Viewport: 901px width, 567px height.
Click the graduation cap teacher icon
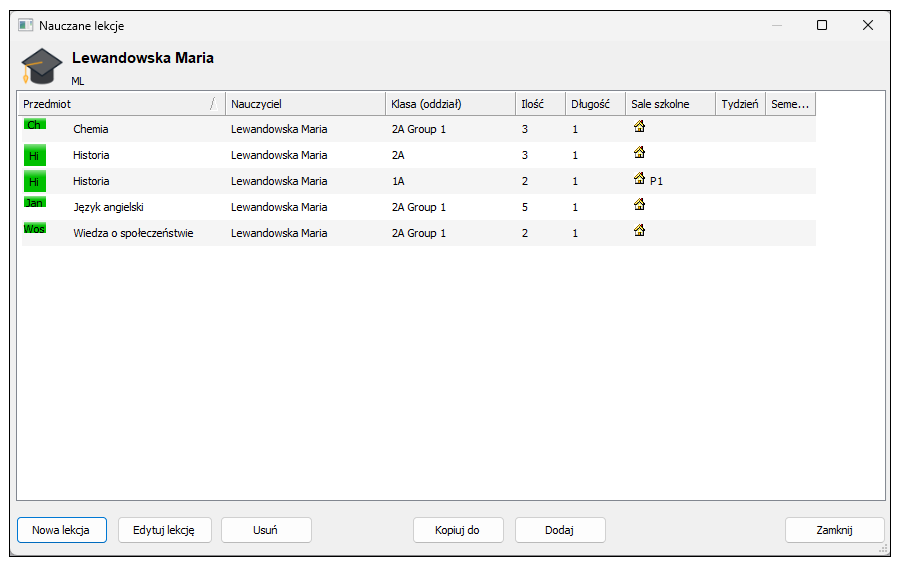click(41, 65)
